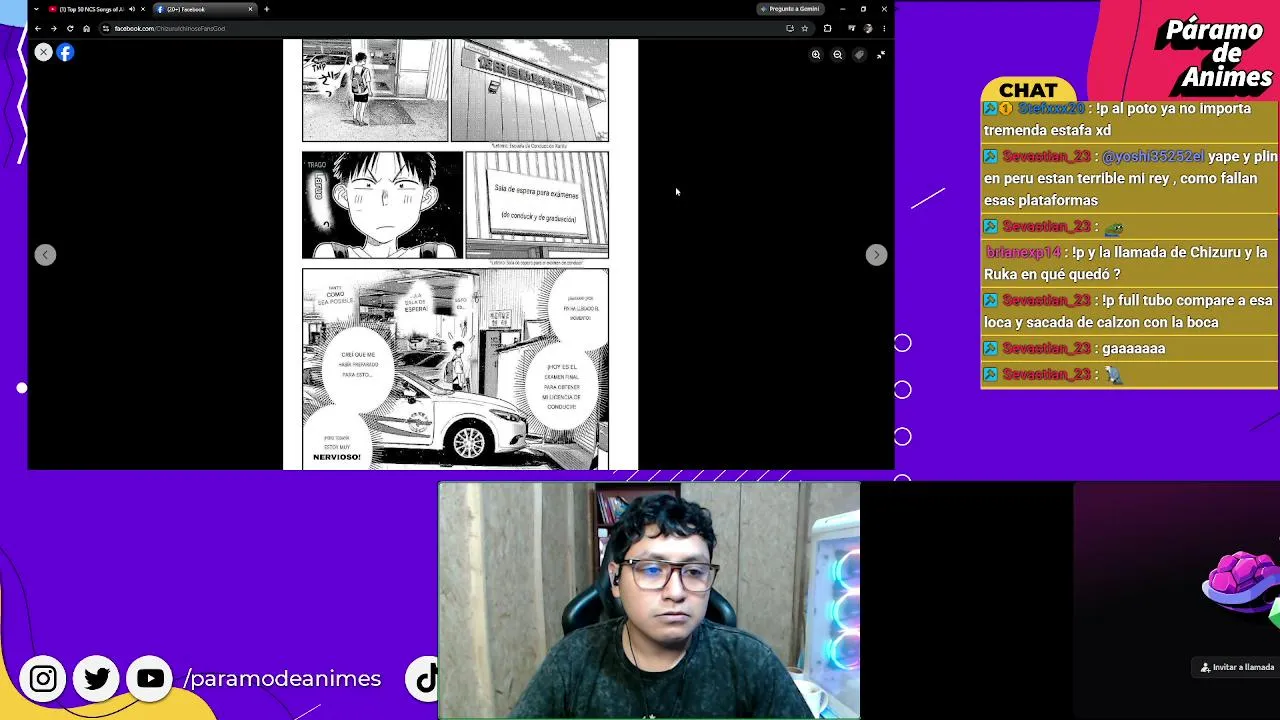This screenshot has width=1280, height=720.
Task: Bookmark this page with the star icon
Action: point(804,28)
